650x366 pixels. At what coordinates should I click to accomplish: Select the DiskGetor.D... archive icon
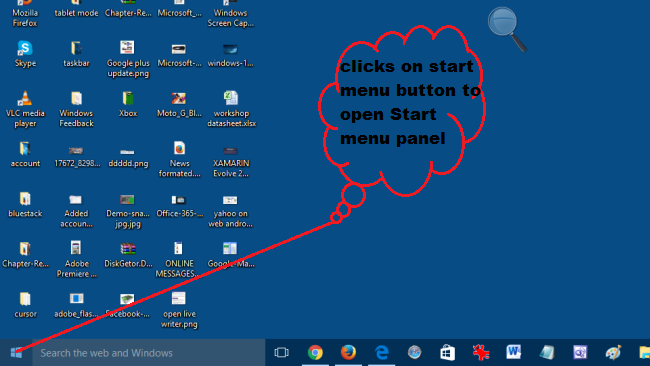(x=128, y=255)
